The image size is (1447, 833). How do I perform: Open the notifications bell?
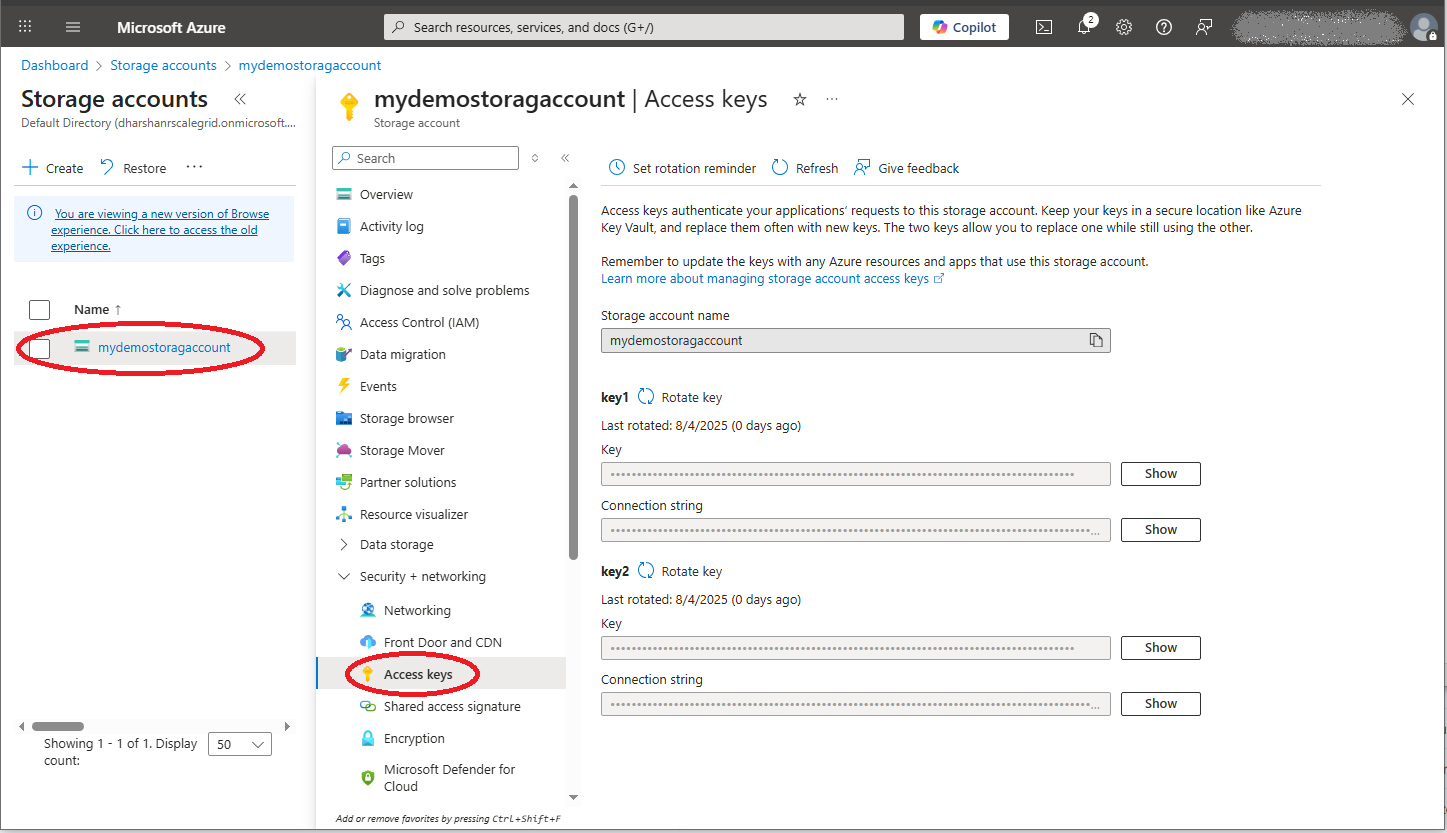(1084, 27)
